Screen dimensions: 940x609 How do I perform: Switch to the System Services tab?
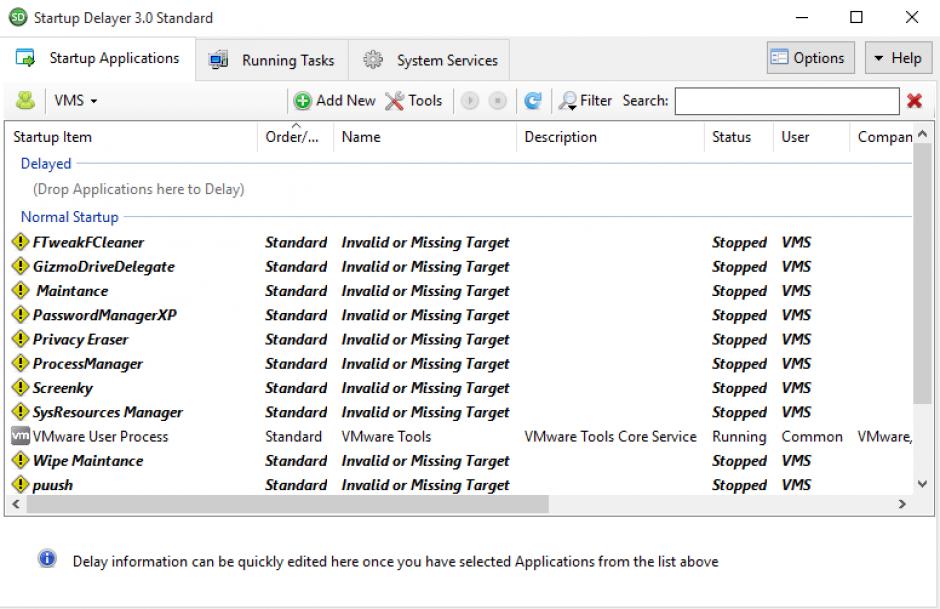(430, 60)
